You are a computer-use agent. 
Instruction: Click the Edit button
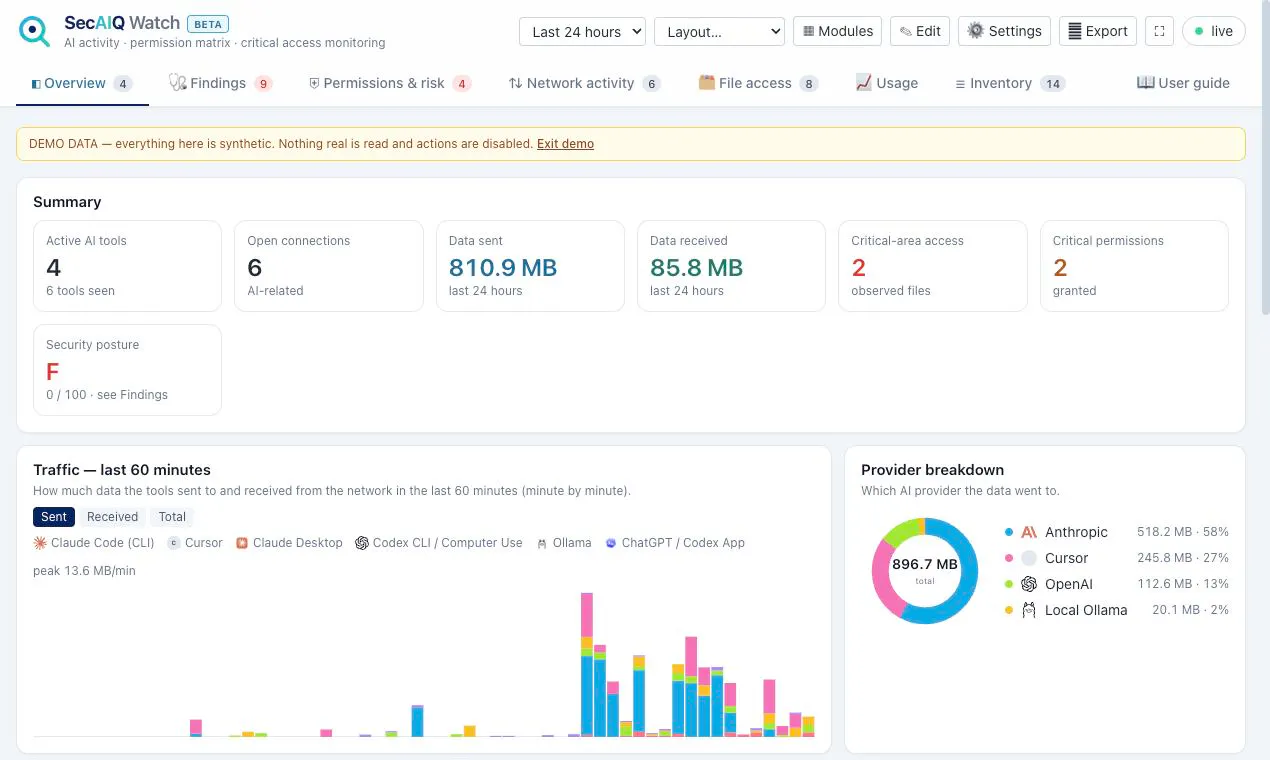[x=919, y=31]
